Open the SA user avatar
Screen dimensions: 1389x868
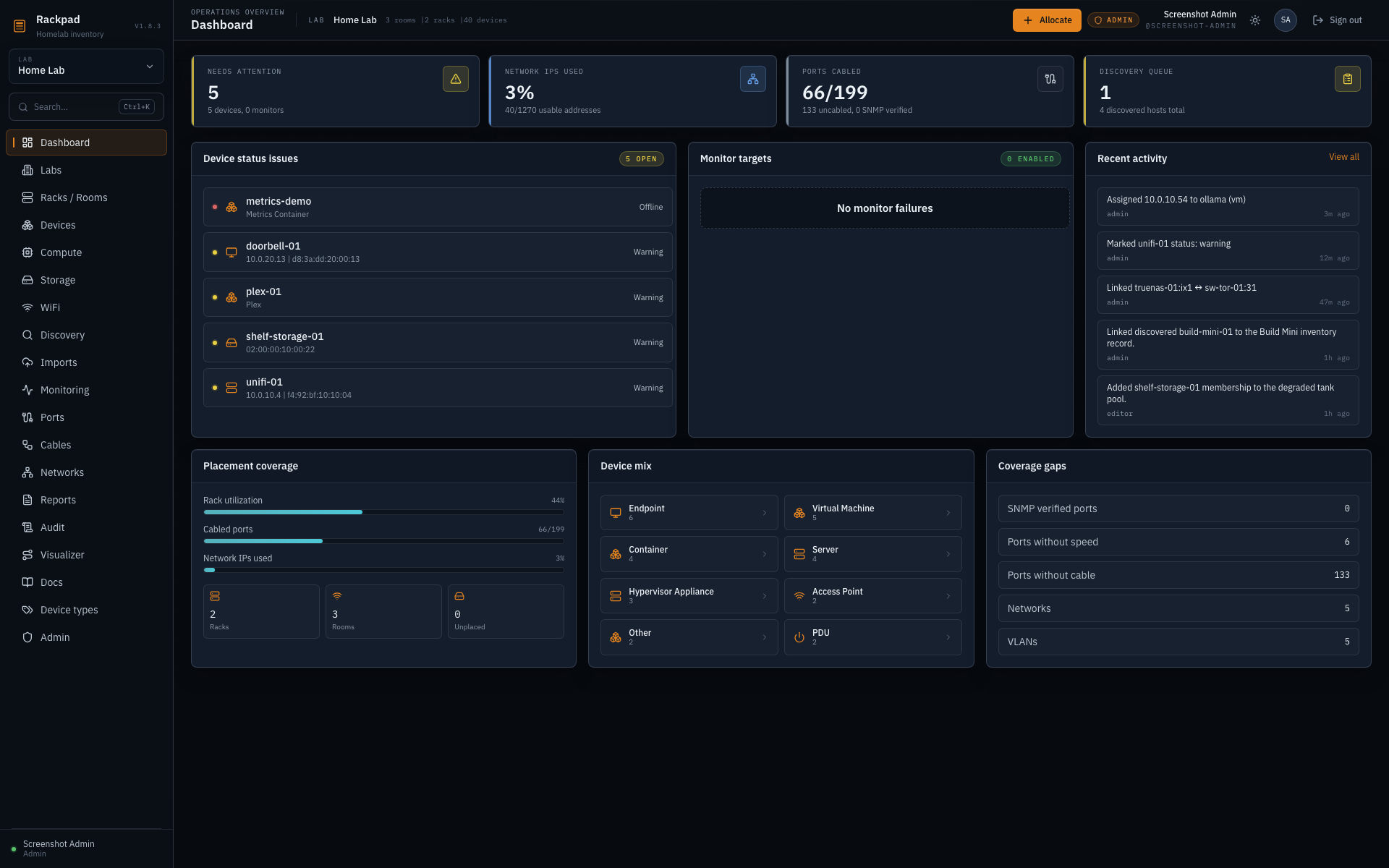coord(1286,20)
